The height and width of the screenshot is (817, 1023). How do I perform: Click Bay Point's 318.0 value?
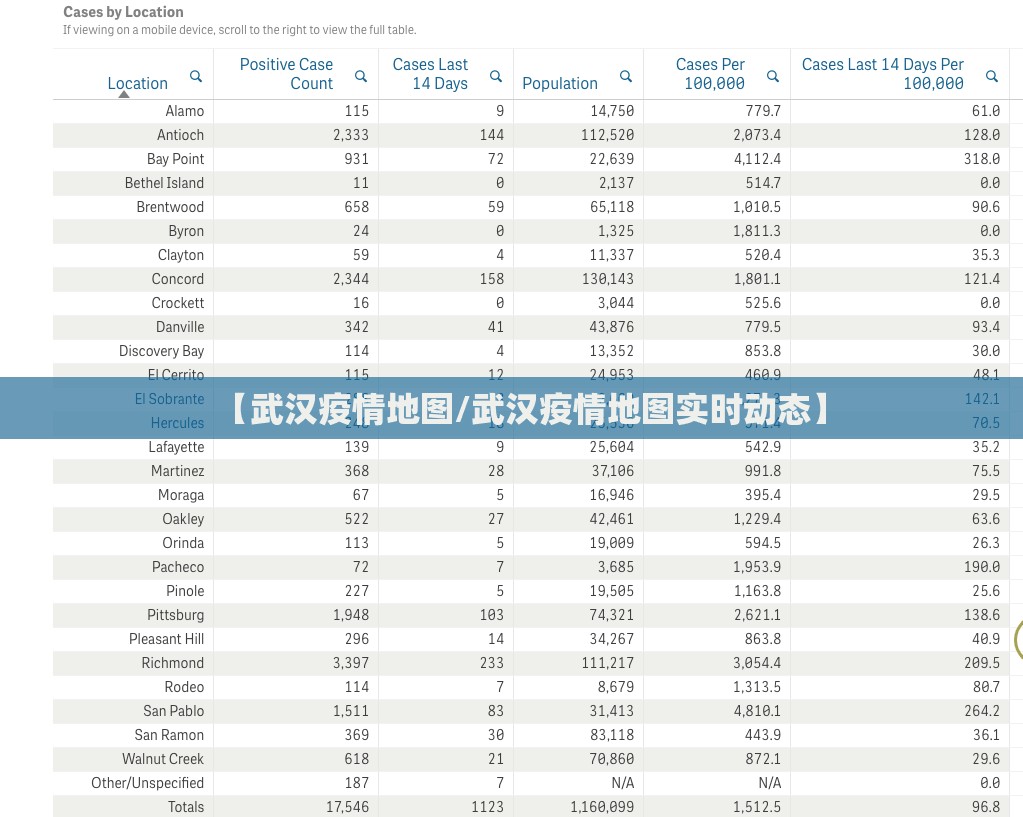click(x=982, y=159)
